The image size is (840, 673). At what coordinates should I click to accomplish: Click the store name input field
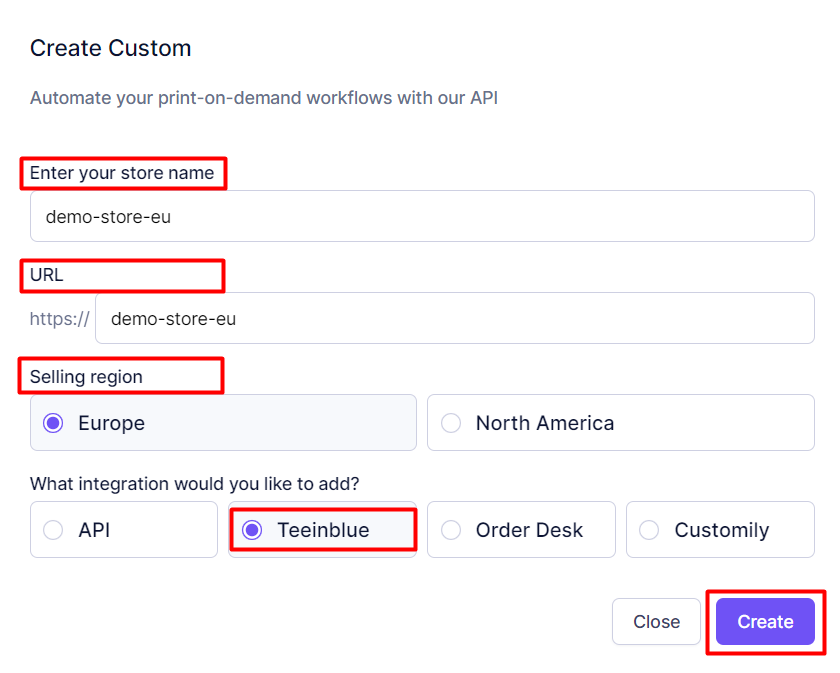pyautogui.click(x=421, y=216)
